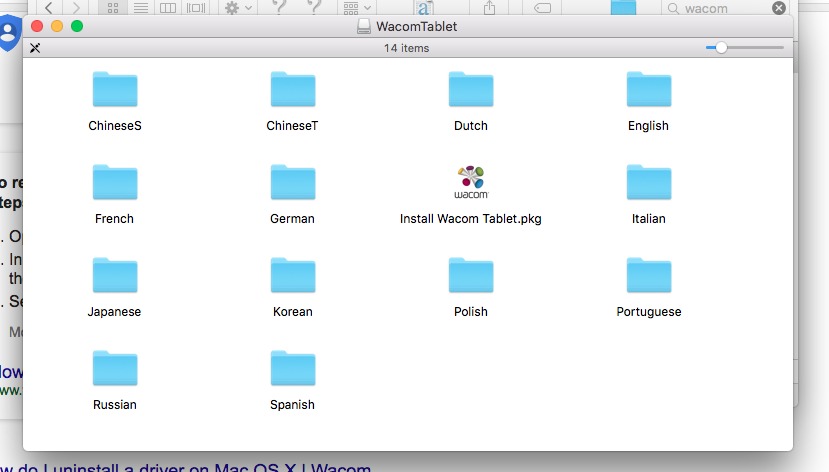Image resolution: width=829 pixels, height=472 pixels.
Task: Switch background Finder to Cover Flow view
Action: 196,7
